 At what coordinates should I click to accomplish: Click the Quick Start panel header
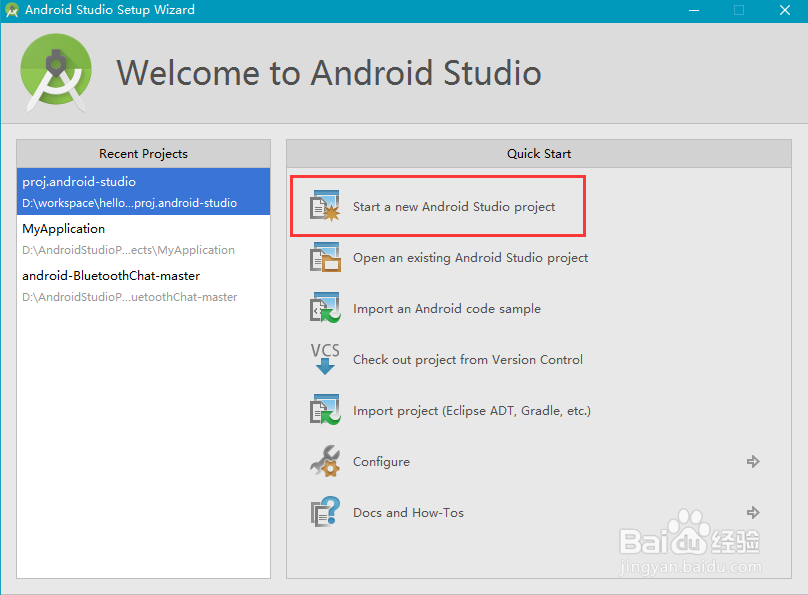pyautogui.click(x=538, y=154)
